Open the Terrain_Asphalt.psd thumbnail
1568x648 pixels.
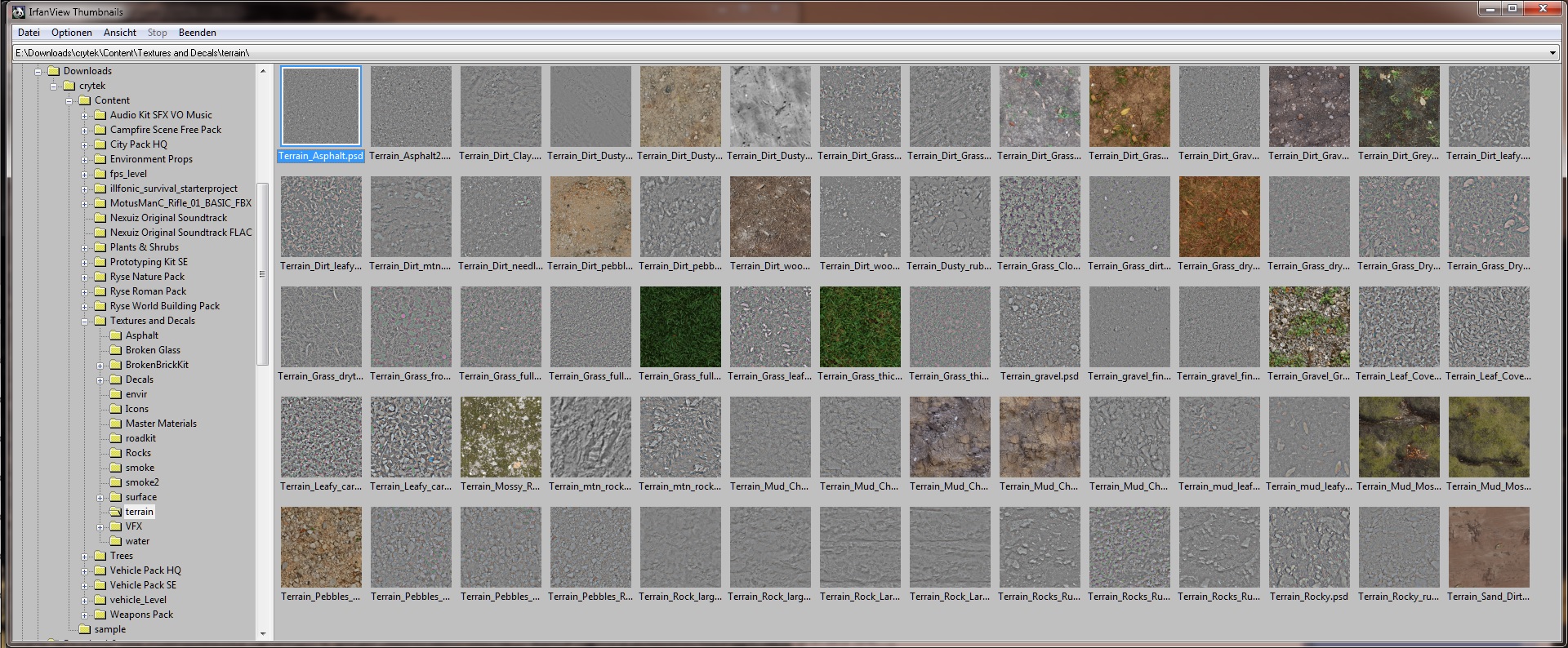pyautogui.click(x=320, y=106)
